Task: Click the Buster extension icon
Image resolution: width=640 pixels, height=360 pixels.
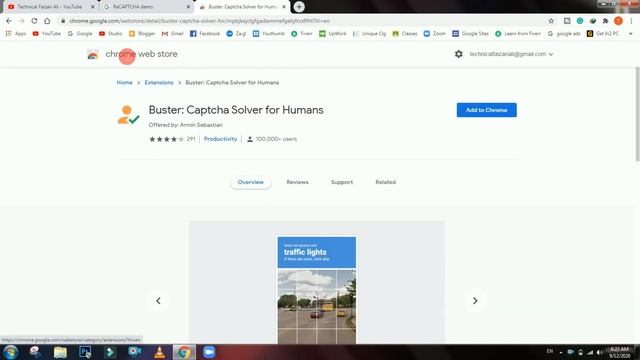Action: pyautogui.click(x=128, y=115)
